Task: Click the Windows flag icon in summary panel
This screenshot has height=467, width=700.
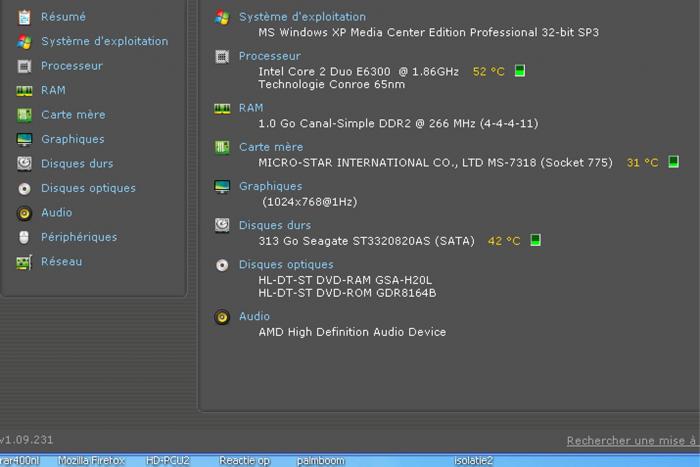Action: point(222,17)
